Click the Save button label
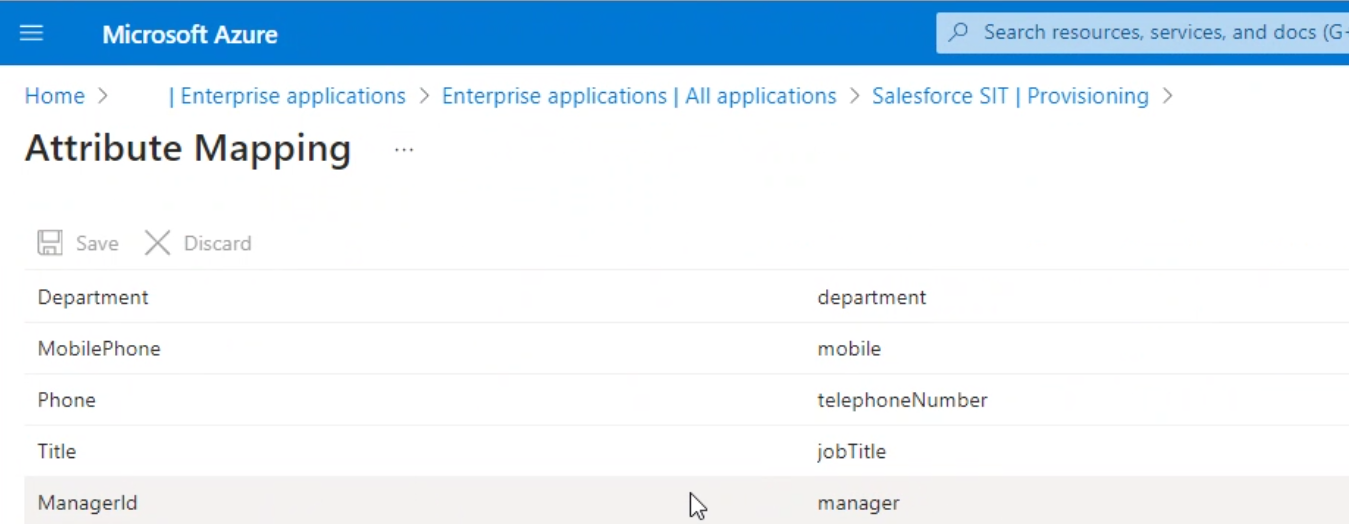The height and width of the screenshot is (524, 1349). [97, 243]
